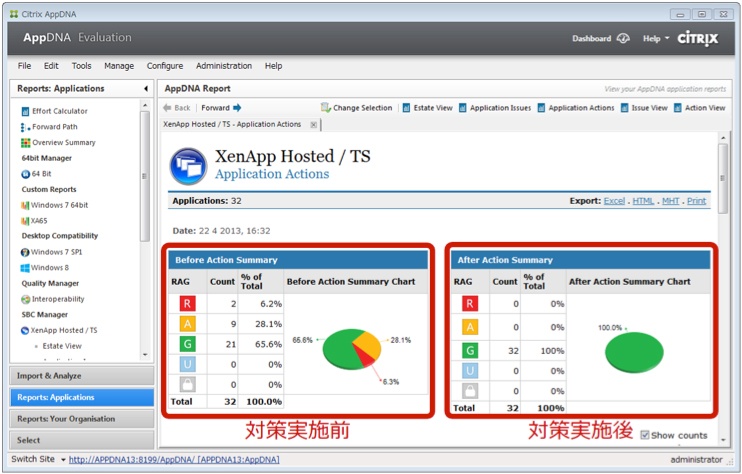Collapse the Reports: Applications side panel

pos(146,88)
